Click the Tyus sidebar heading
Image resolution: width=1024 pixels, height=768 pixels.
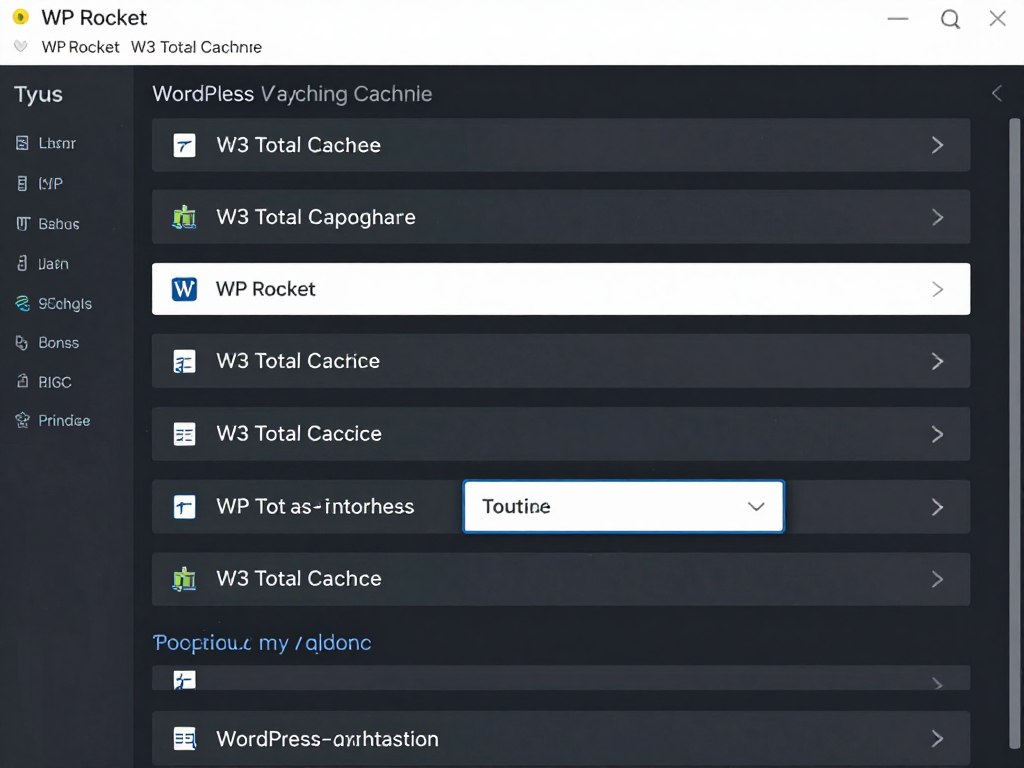[39, 95]
